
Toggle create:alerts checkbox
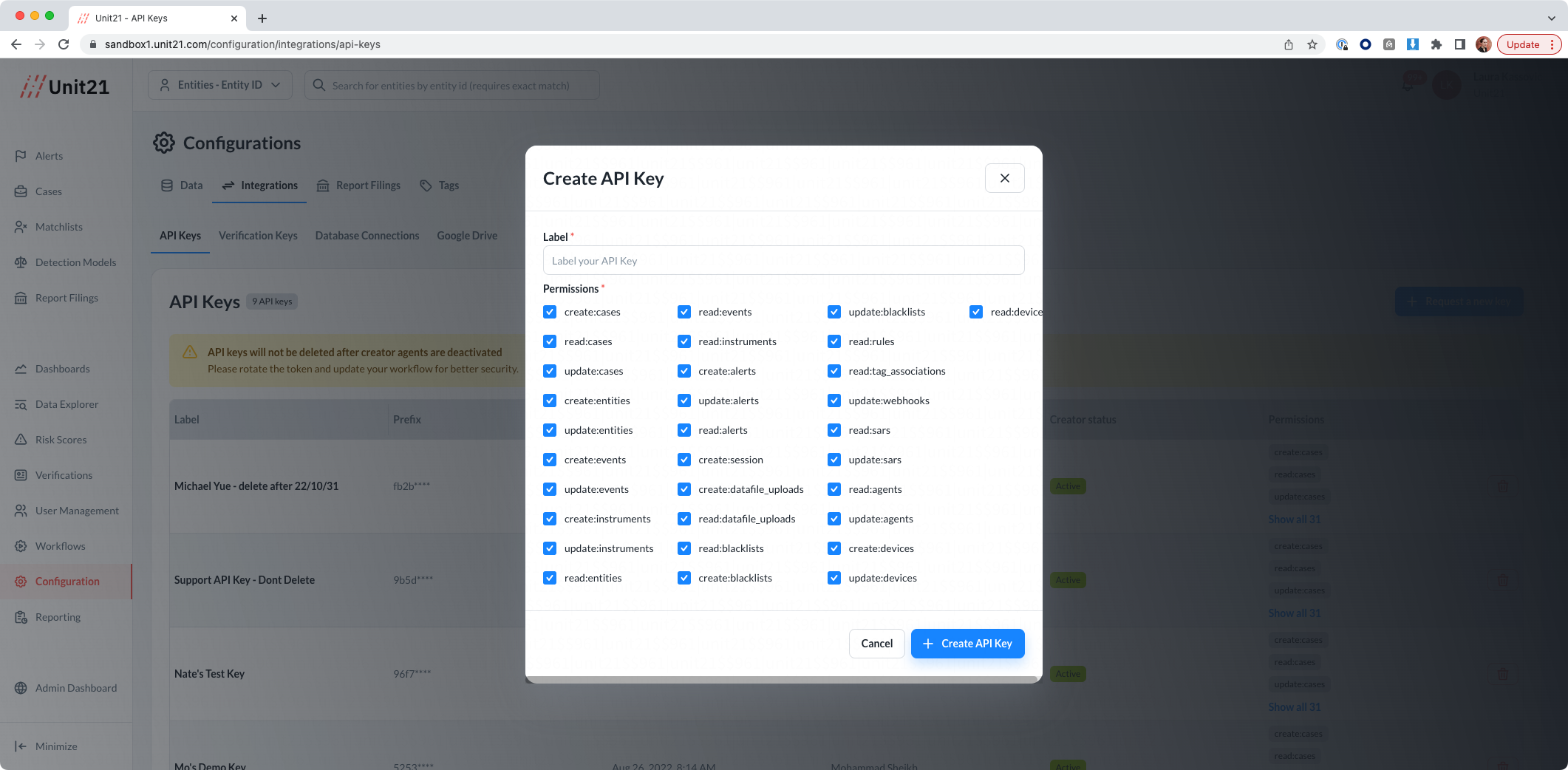coord(684,371)
